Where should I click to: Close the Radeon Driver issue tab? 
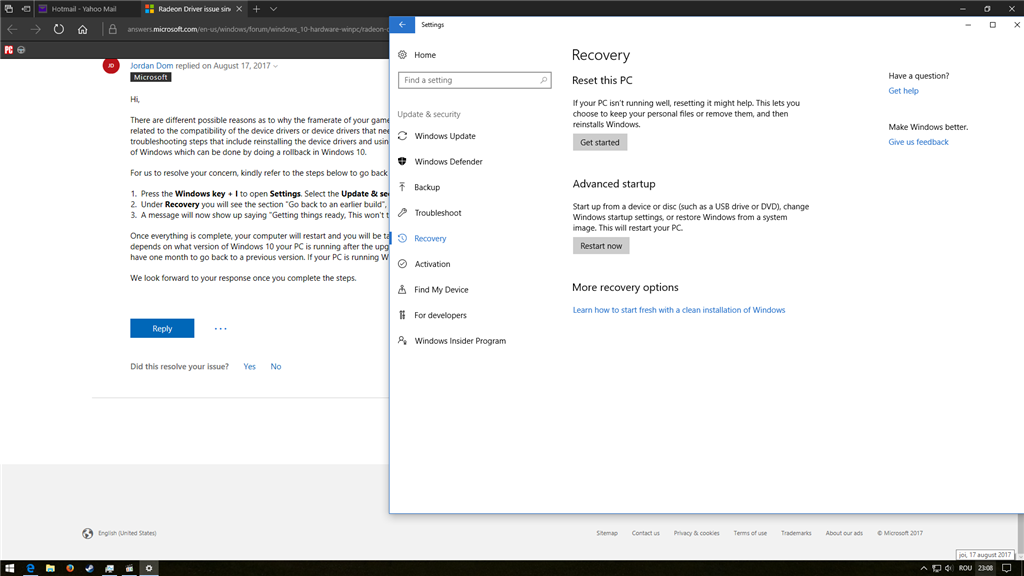(239, 9)
